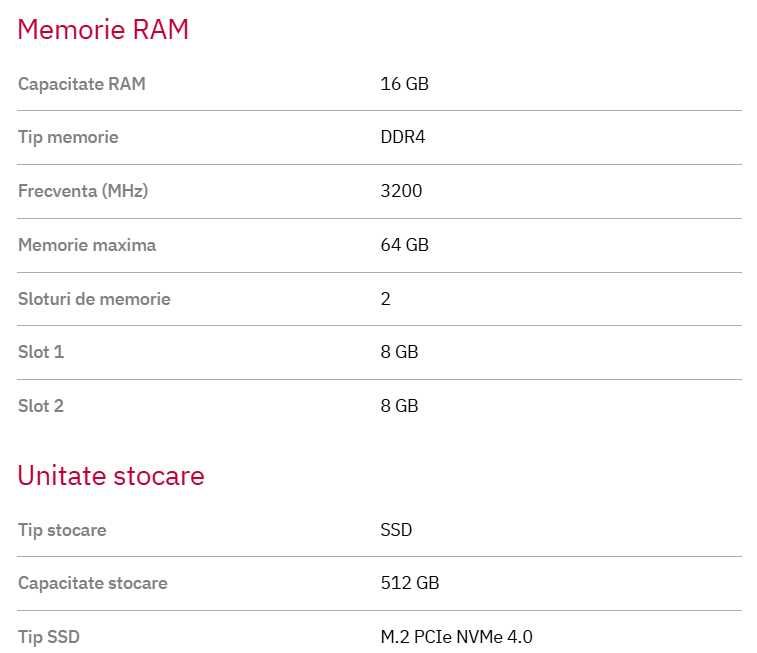Click the 8 GB value for Slot 1
Screen dimensions: 757x653
click(399, 352)
